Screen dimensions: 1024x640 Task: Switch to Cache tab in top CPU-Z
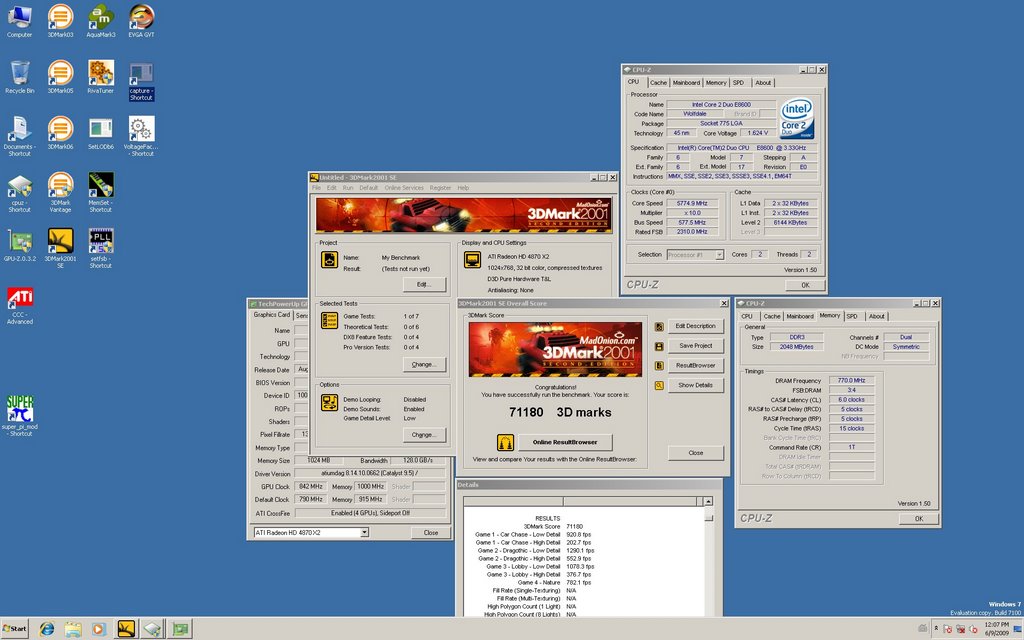click(x=658, y=83)
